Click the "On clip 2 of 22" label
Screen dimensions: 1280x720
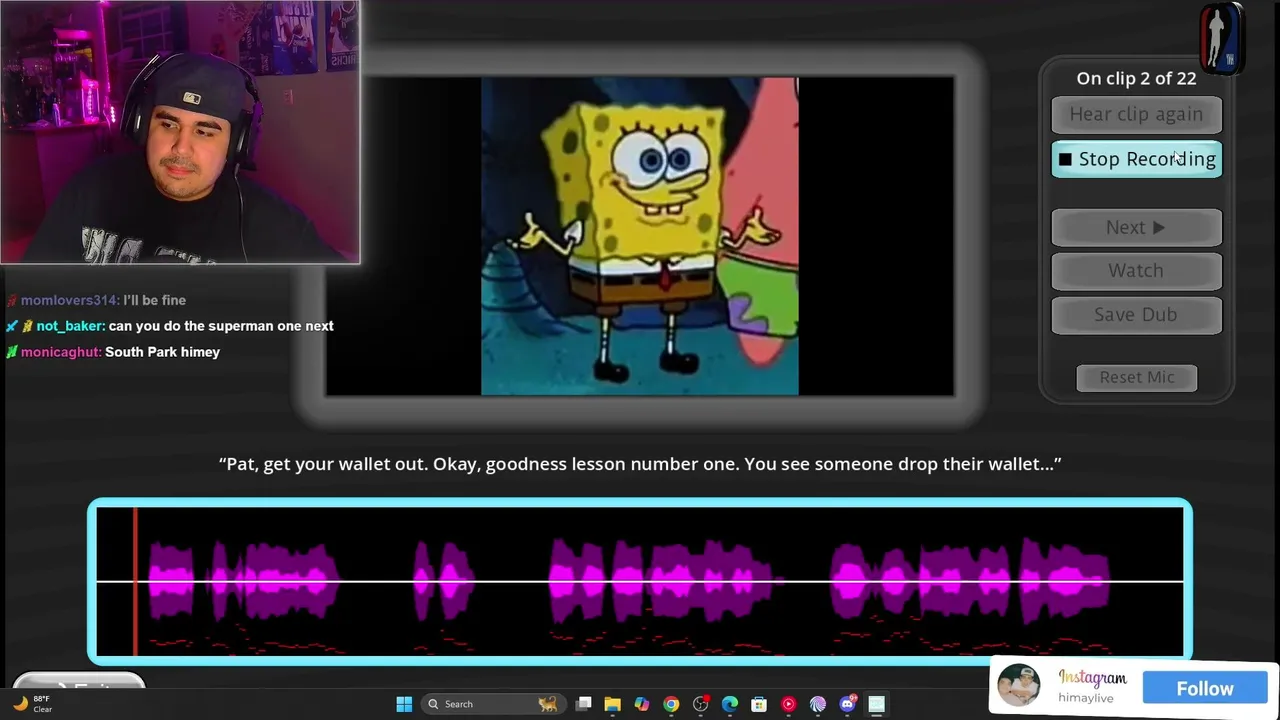point(1136,78)
